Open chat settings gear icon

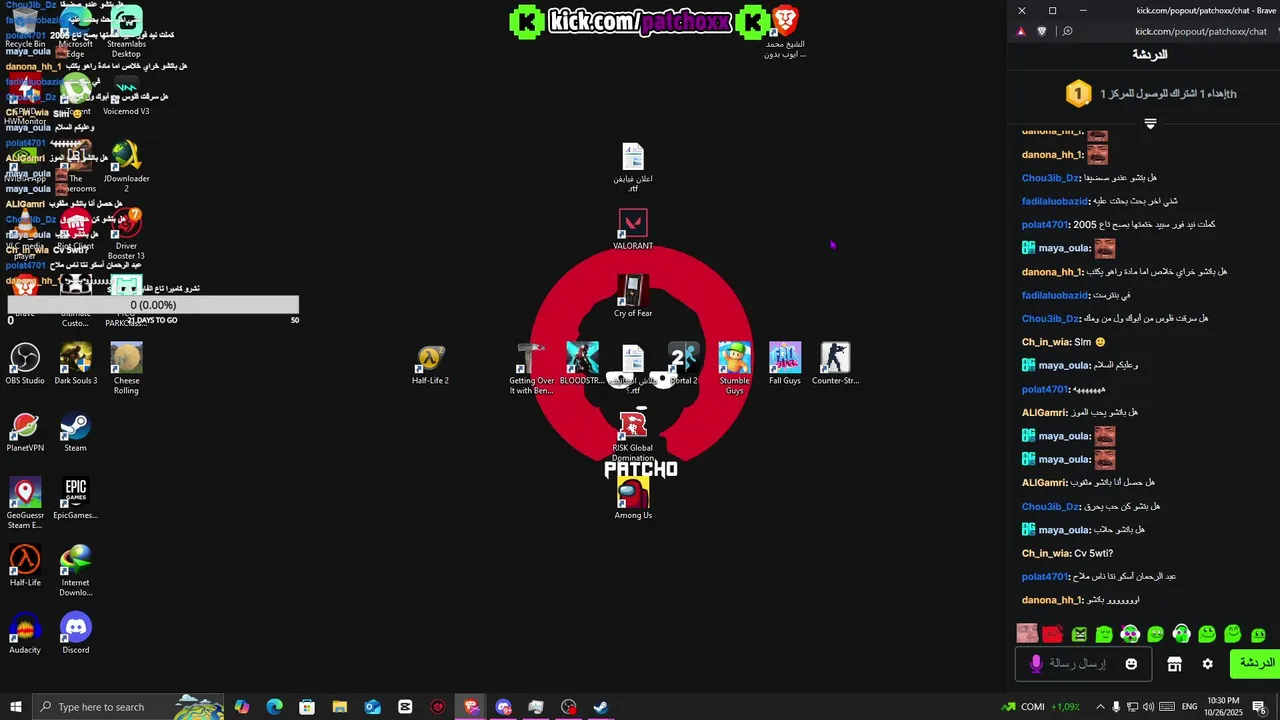tap(1207, 664)
